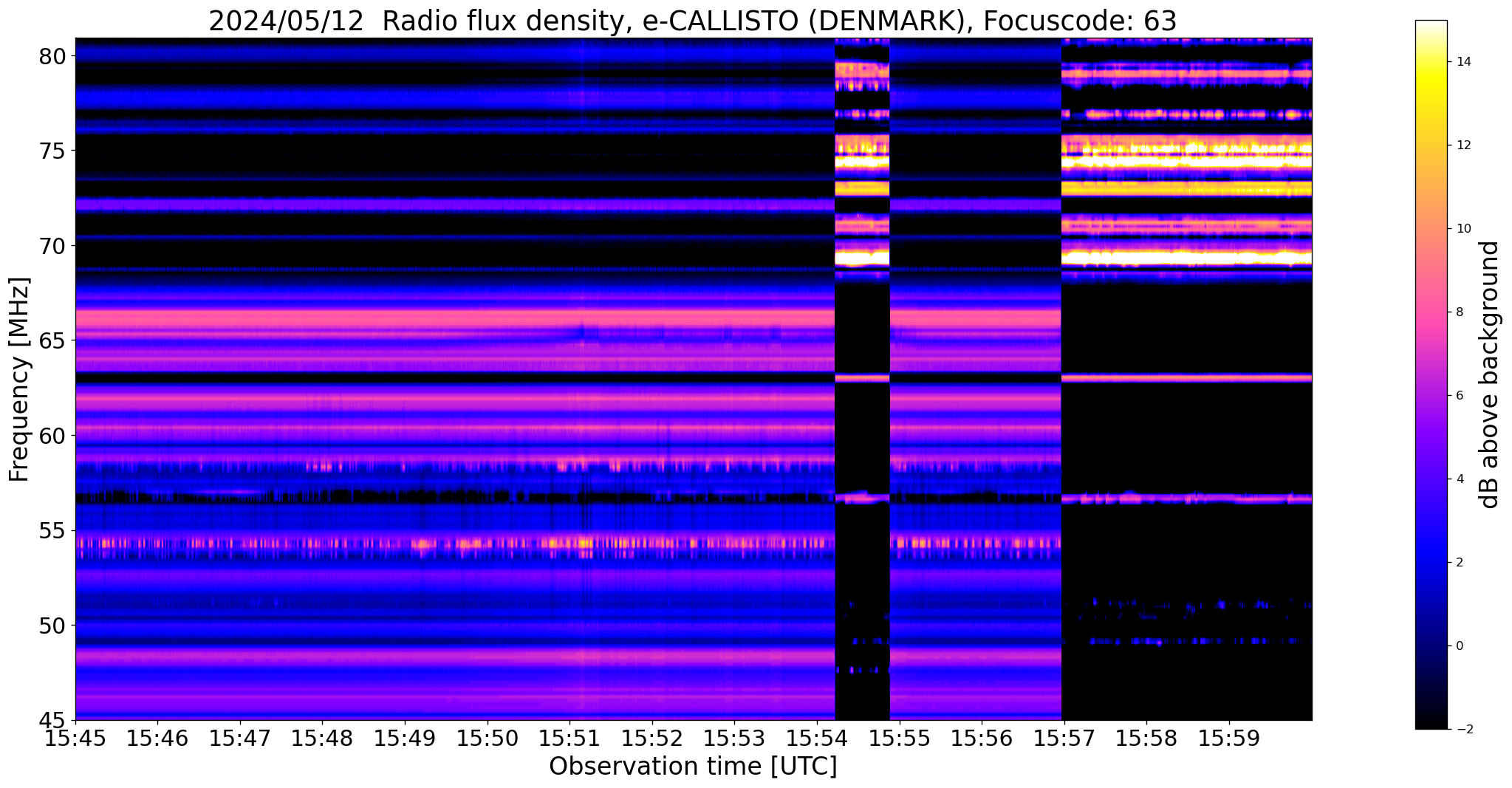The width and height of the screenshot is (1512, 788).
Task: Click the colorbar tick label 4
Action: coord(1458,479)
